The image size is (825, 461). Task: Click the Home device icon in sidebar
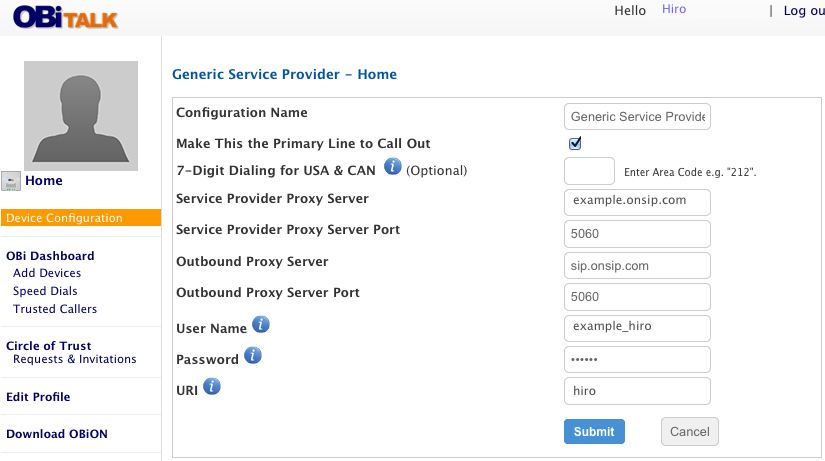(x=11, y=181)
